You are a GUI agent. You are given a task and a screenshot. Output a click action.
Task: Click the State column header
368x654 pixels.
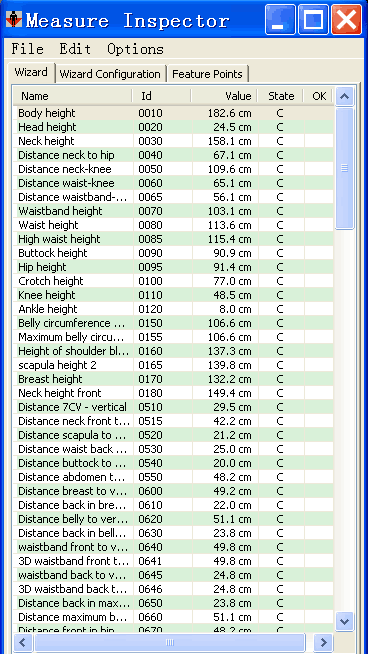tap(280, 96)
